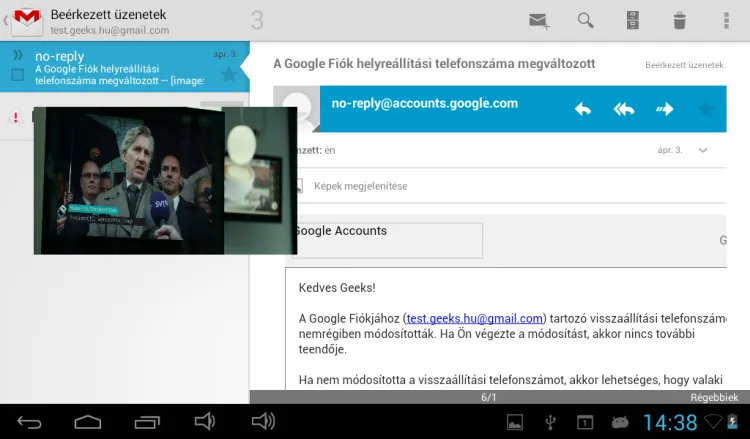
Task: Forward this email message
Action: (664, 109)
